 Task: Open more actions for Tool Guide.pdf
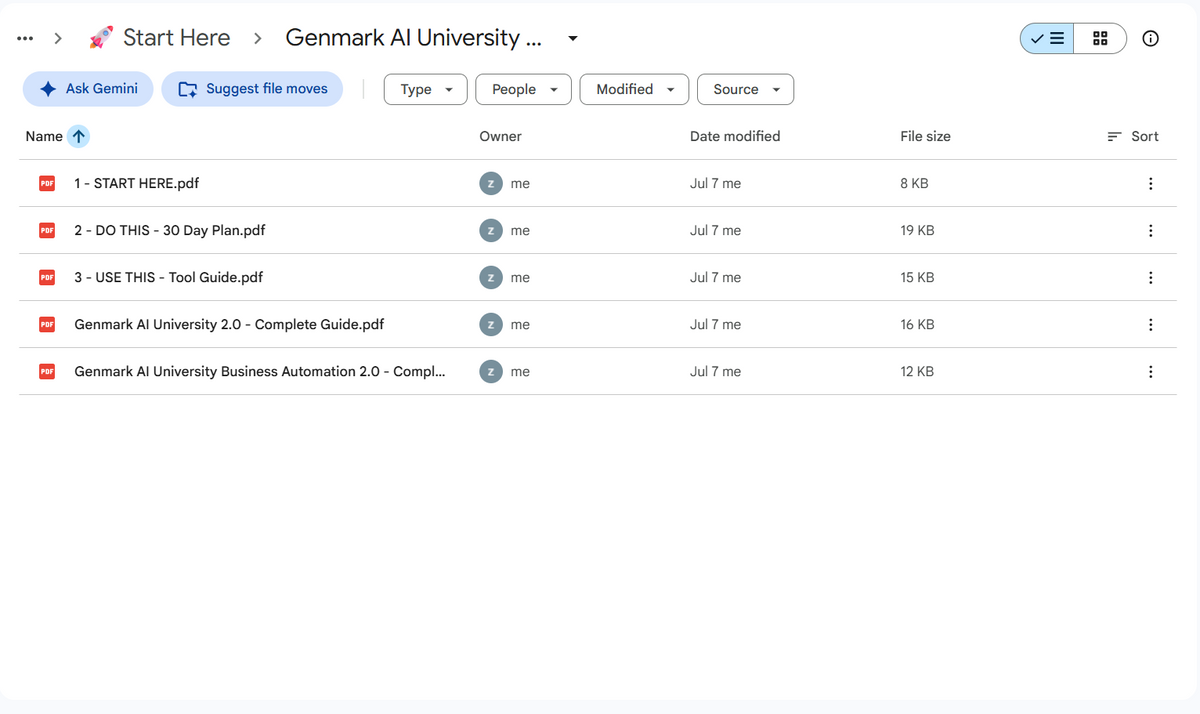pos(1151,278)
